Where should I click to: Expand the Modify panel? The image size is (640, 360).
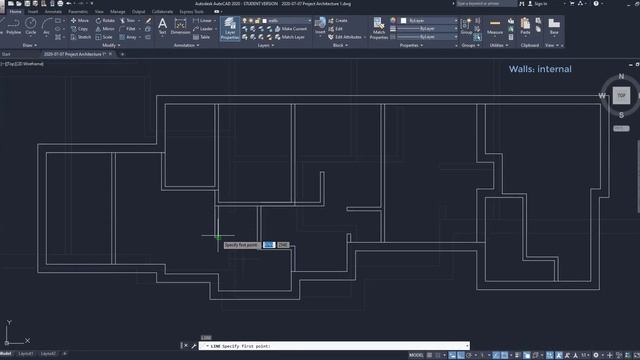coord(111,45)
